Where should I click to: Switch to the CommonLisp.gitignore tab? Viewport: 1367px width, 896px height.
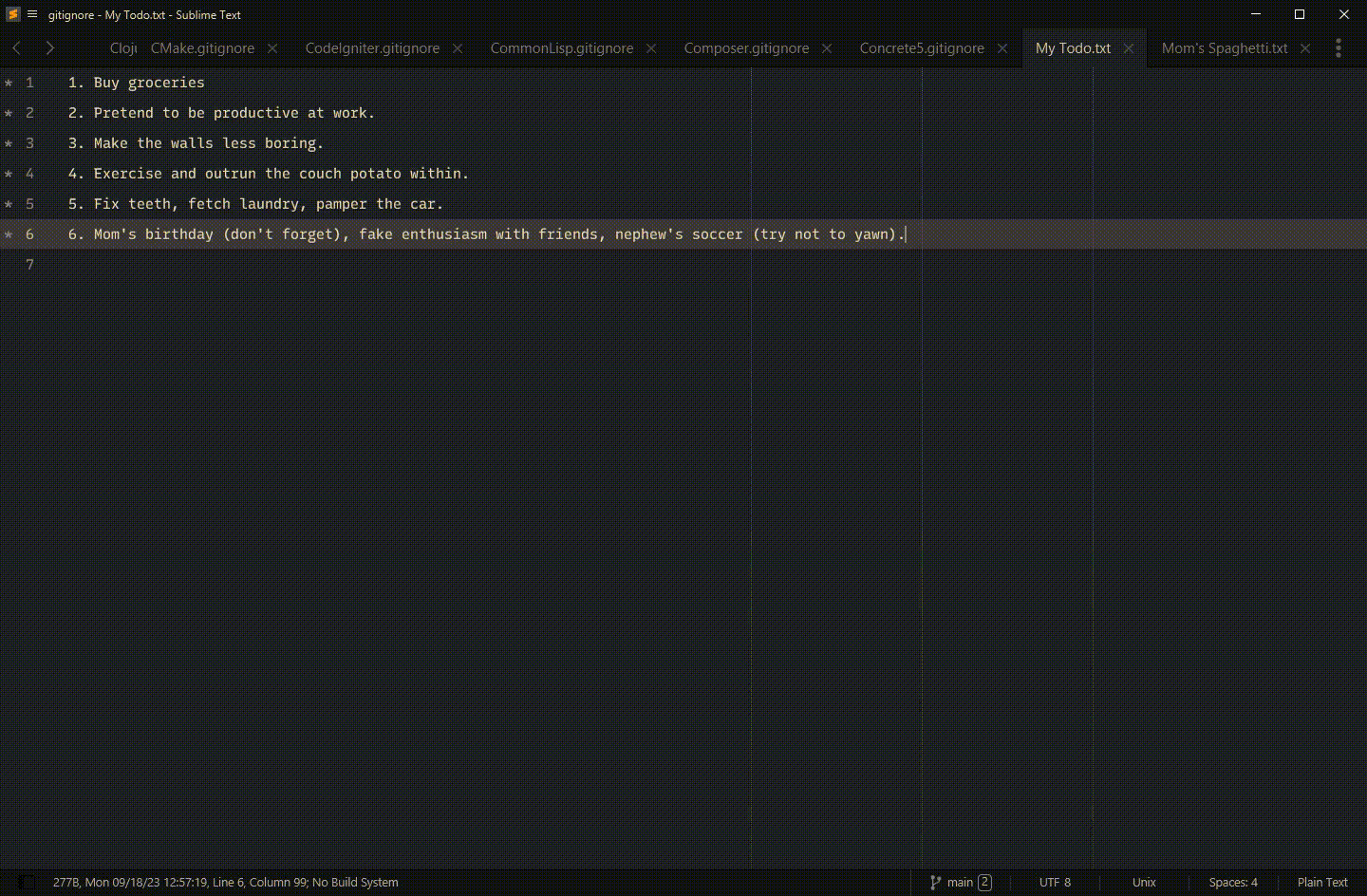pyautogui.click(x=562, y=48)
